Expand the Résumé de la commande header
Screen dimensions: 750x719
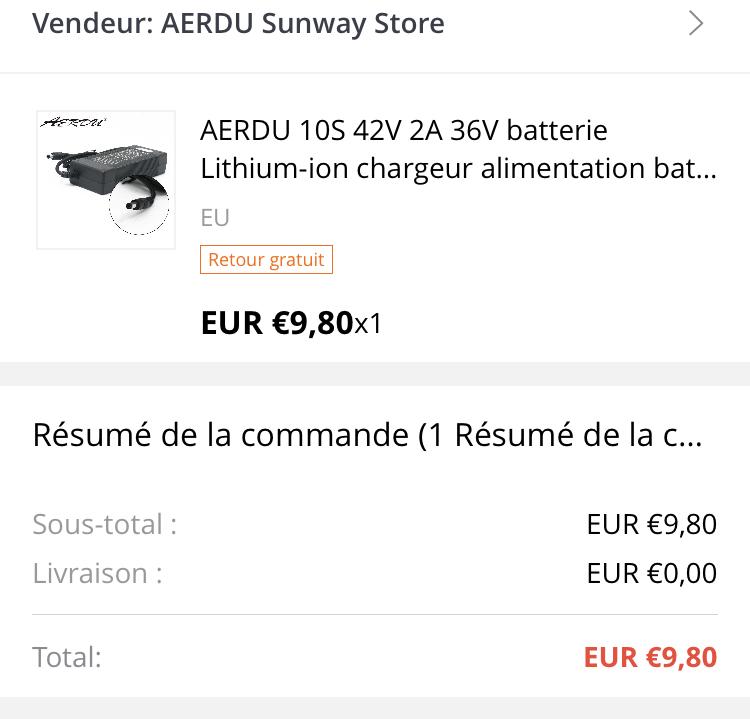367,435
